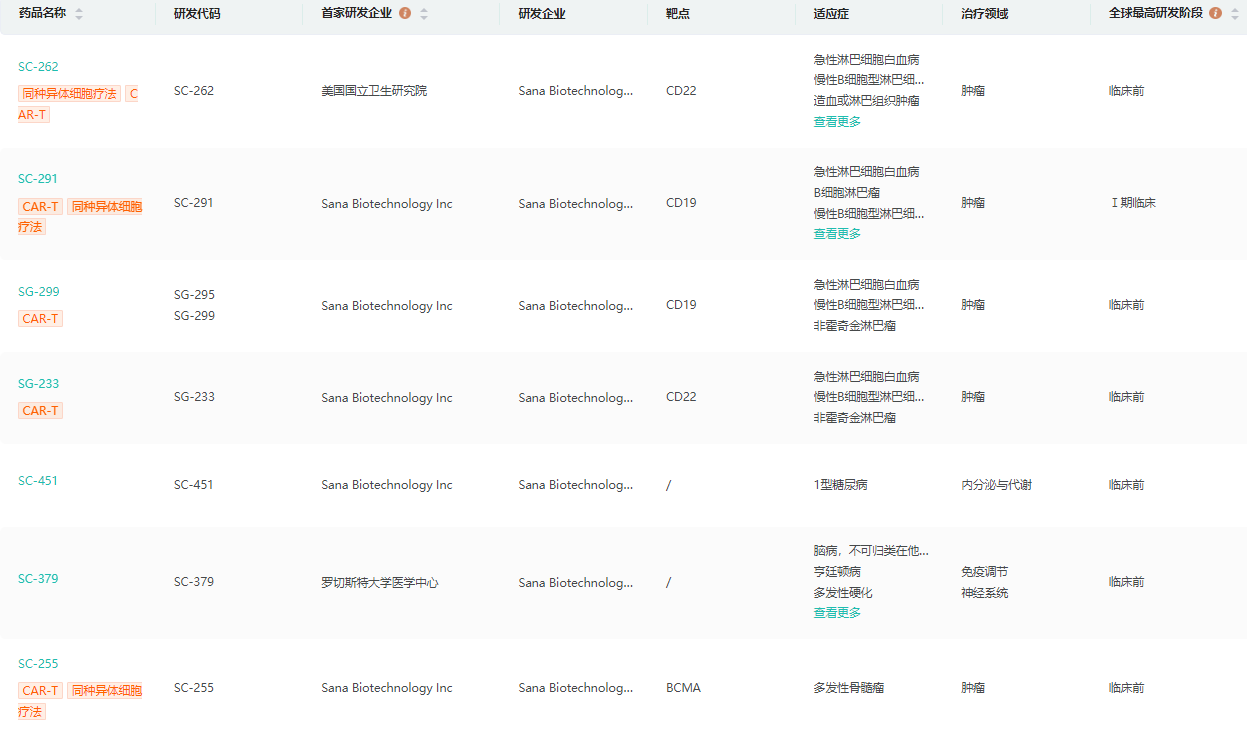
Task: Open drug SC-379 link
Action: (38, 579)
